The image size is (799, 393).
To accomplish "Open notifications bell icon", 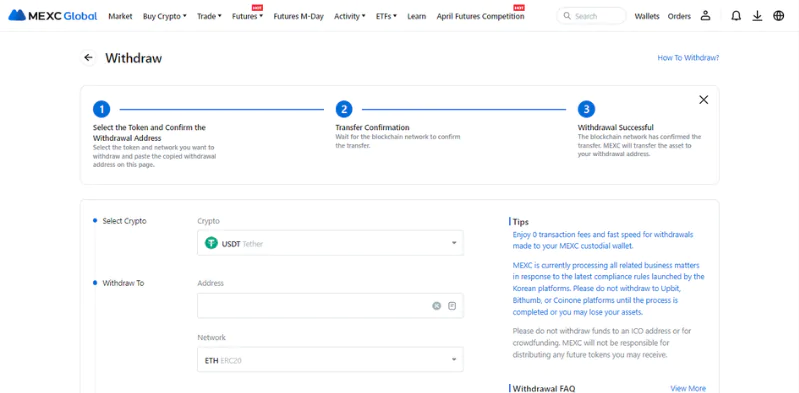I will pos(736,16).
